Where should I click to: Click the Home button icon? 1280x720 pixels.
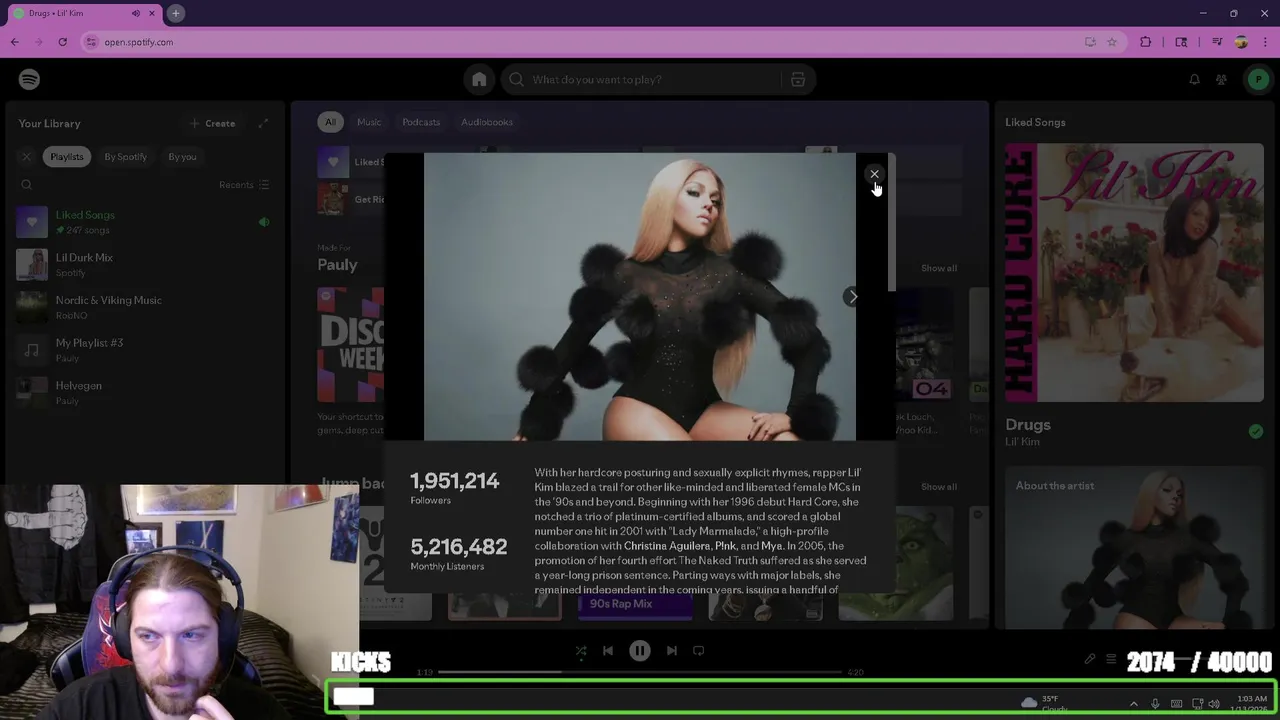[479, 79]
